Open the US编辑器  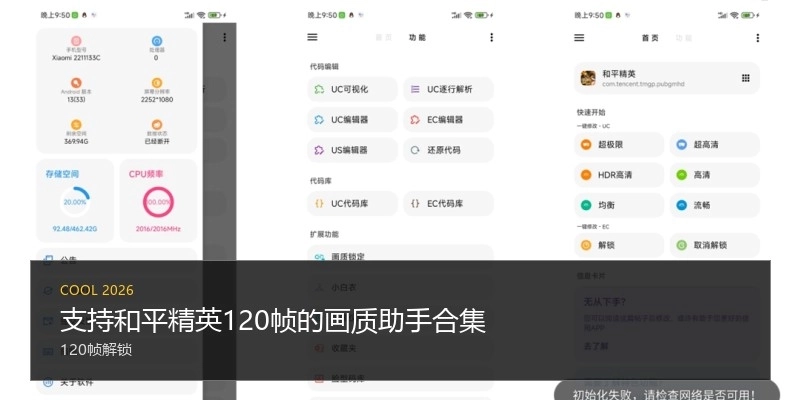352,151
